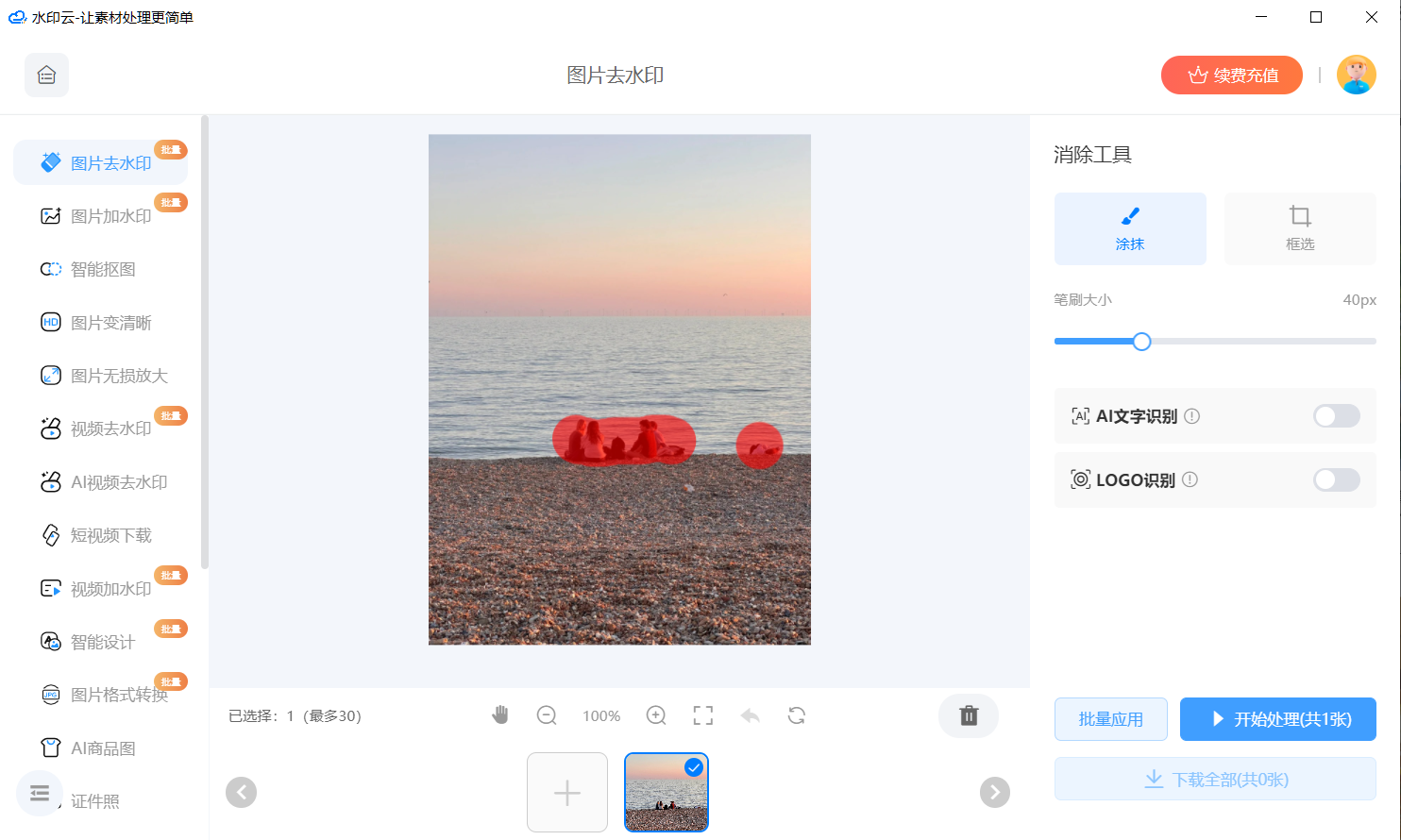Viewport: 1401px width, 840px height.
Task: Reset the canvas with refresh icon
Action: (797, 715)
